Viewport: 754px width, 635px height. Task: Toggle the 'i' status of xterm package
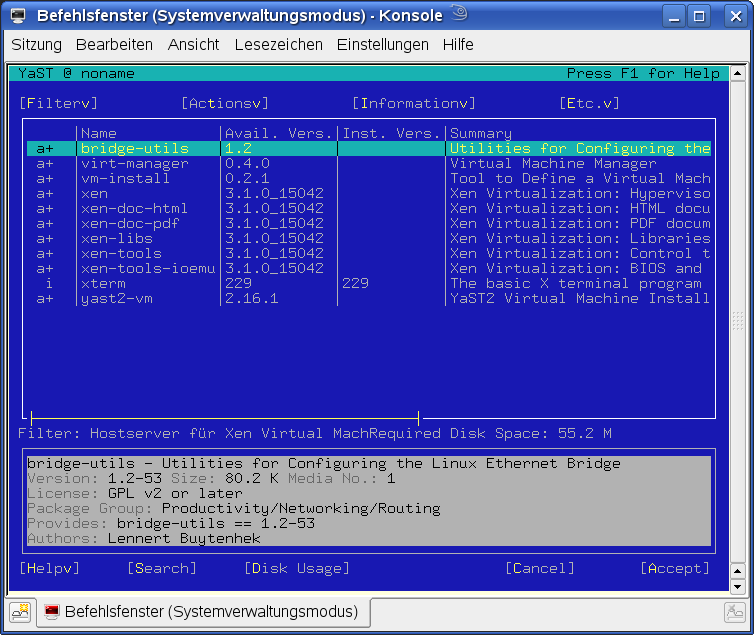47,284
